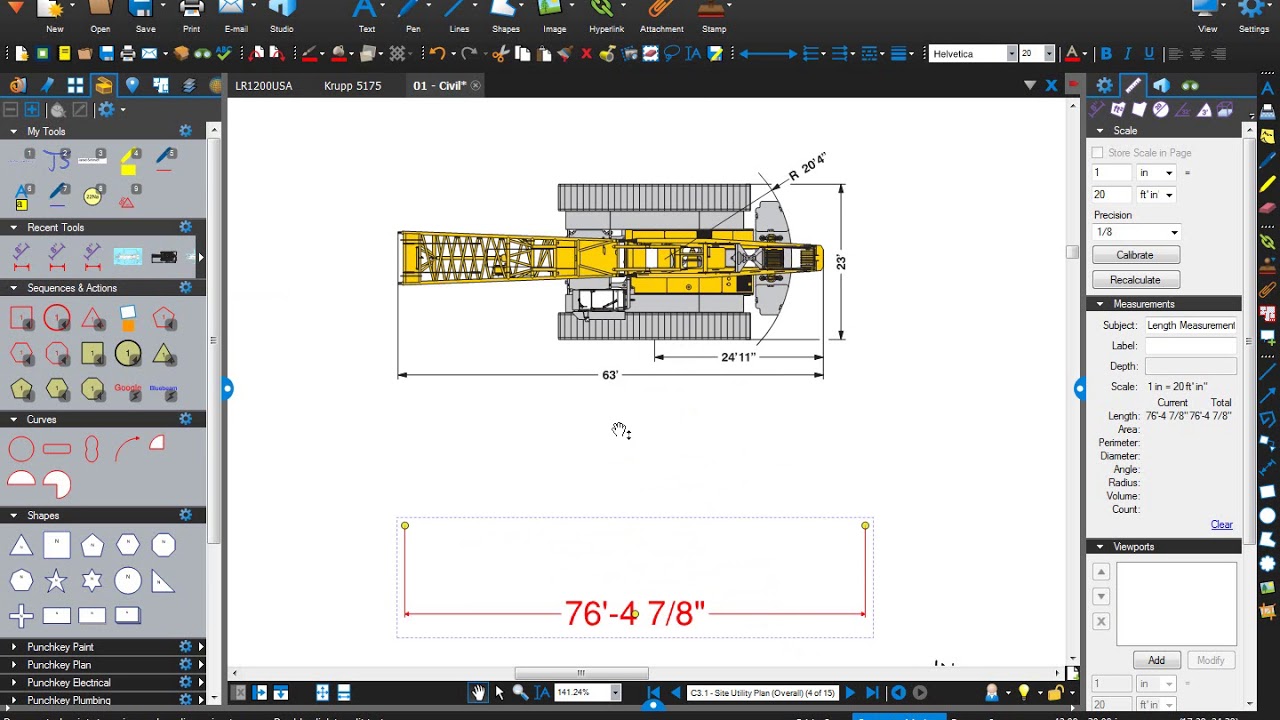Click the Attachment paperclip tool
The height and width of the screenshot is (720, 1280).
661,17
